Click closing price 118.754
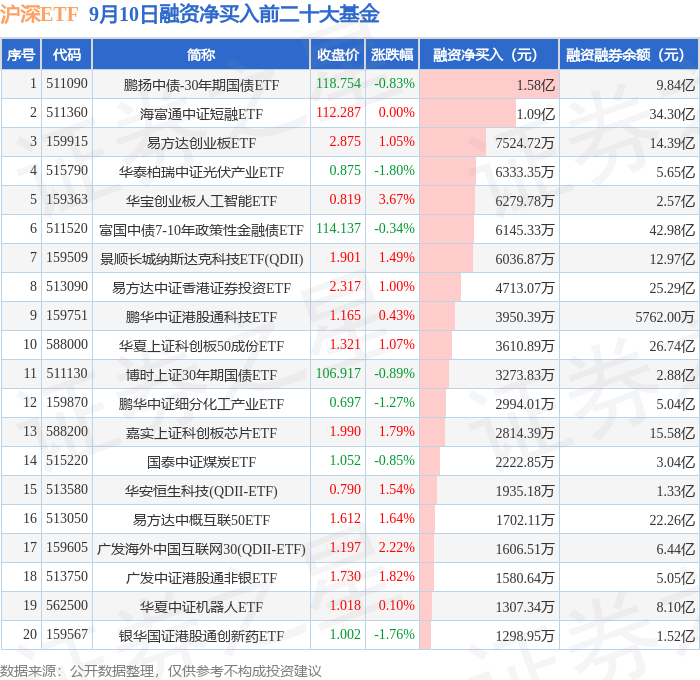Image resolution: width=700 pixels, height=680 pixels. (338, 83)
